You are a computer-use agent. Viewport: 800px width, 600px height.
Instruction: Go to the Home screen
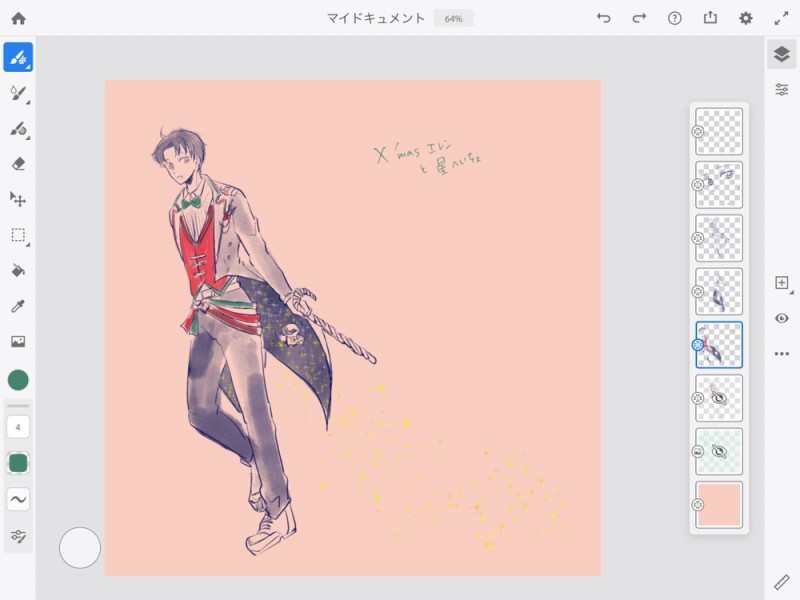tap(18, 19)
